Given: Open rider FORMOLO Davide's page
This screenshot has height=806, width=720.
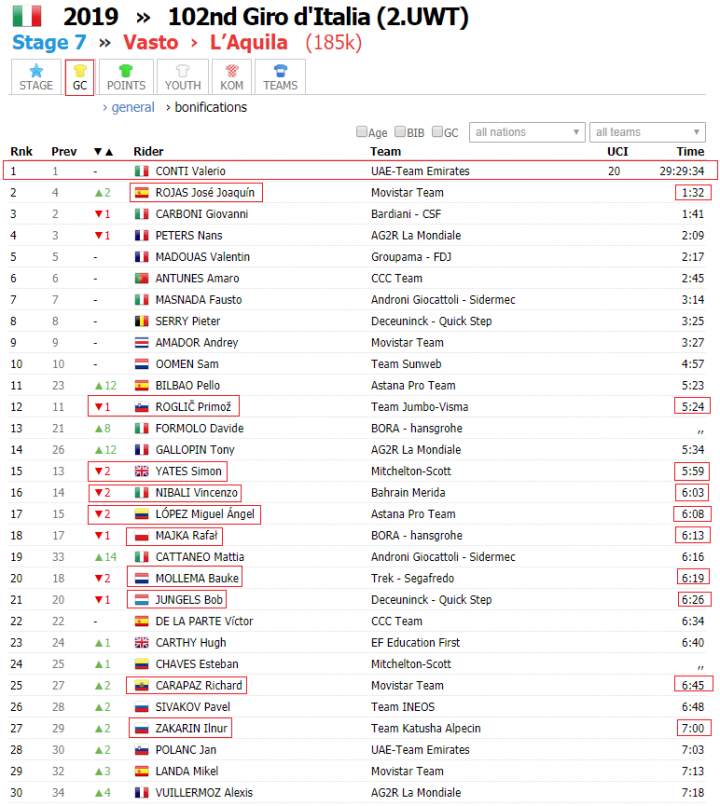Looking at the screenshot, I should tap(199, 429).
